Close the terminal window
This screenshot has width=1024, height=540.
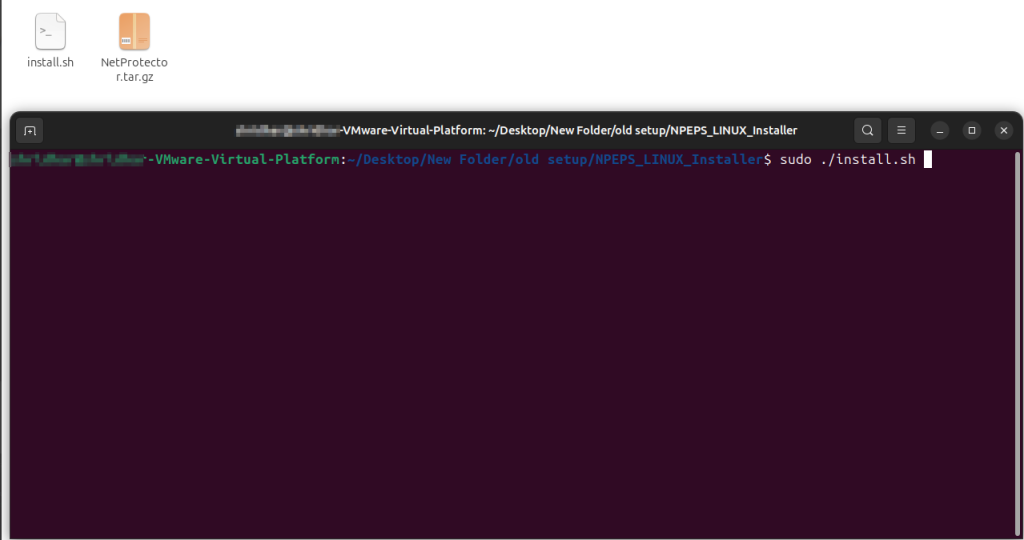coord(1003,131)
